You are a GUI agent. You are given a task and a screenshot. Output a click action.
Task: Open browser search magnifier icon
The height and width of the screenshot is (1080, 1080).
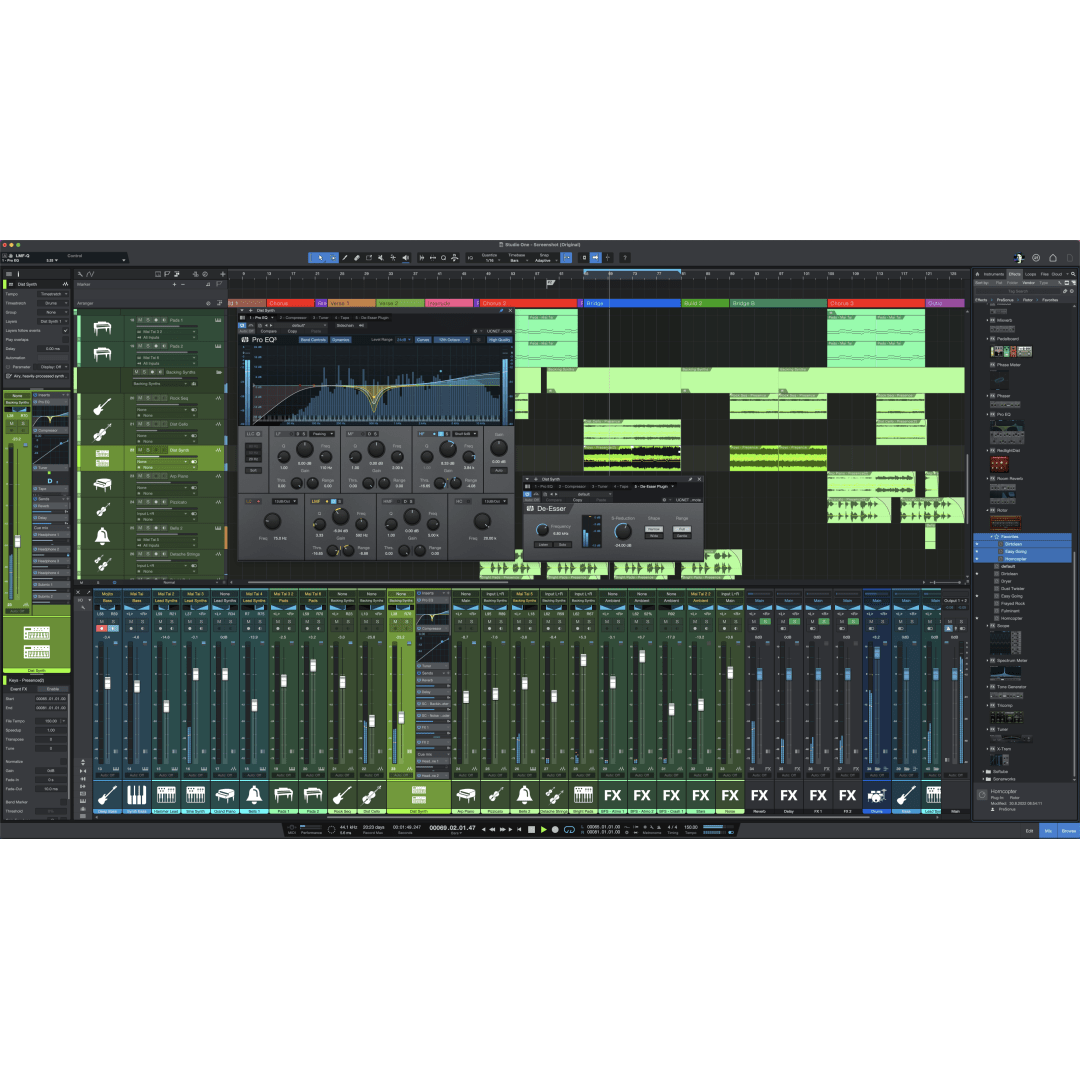click(1072, 274)
